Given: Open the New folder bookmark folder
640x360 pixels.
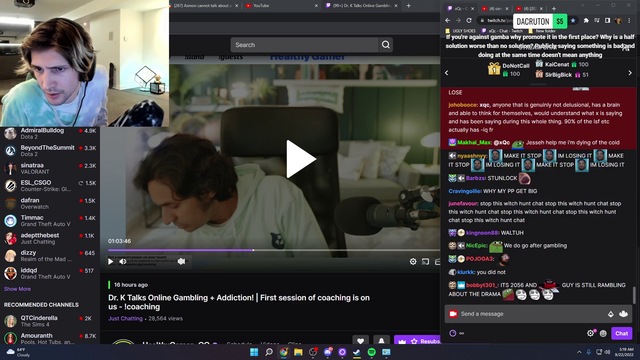Looking at the screenshot, I should (x=542, y=31).
